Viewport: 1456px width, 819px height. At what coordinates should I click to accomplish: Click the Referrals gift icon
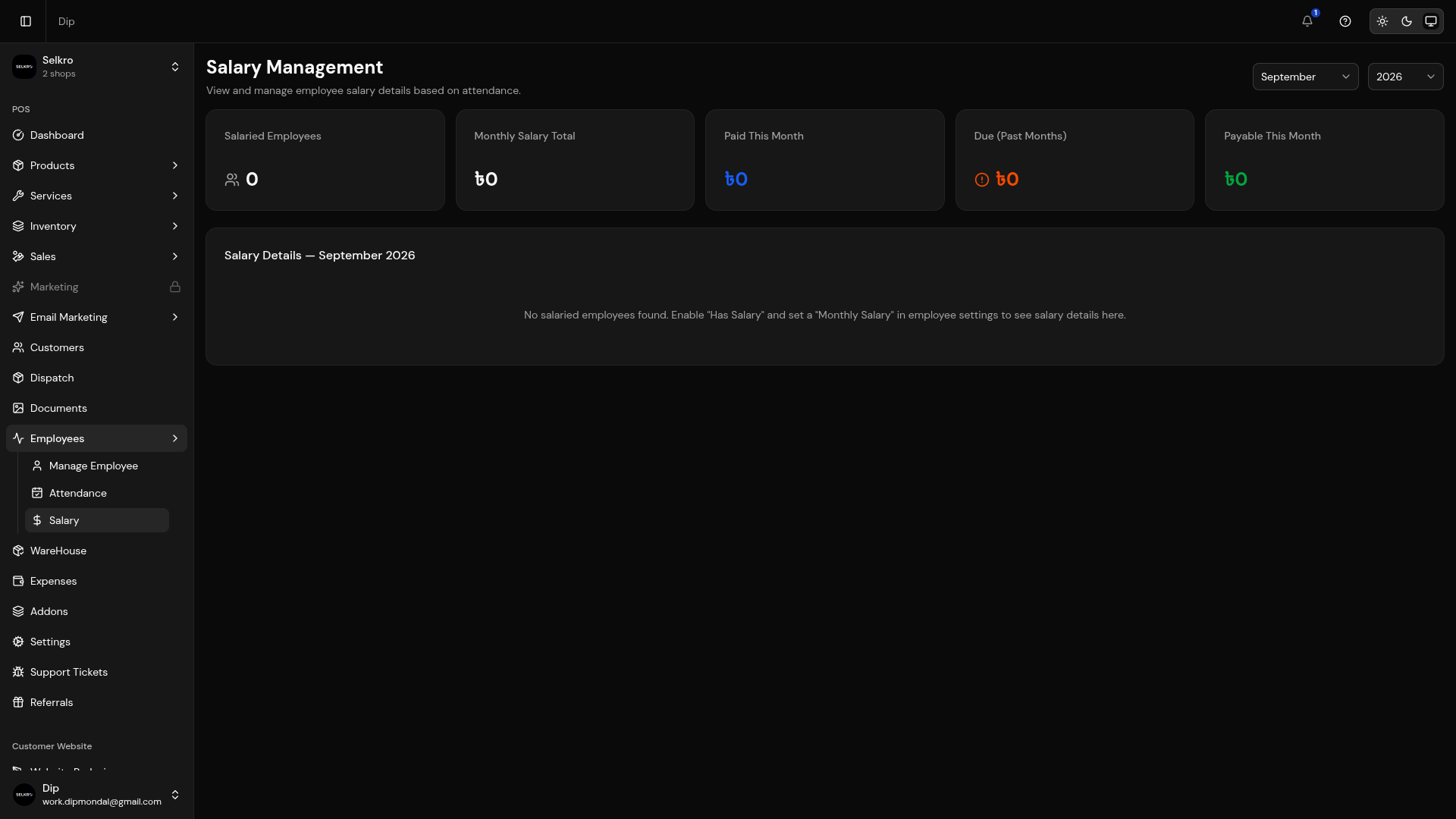(x=18, y=702)
